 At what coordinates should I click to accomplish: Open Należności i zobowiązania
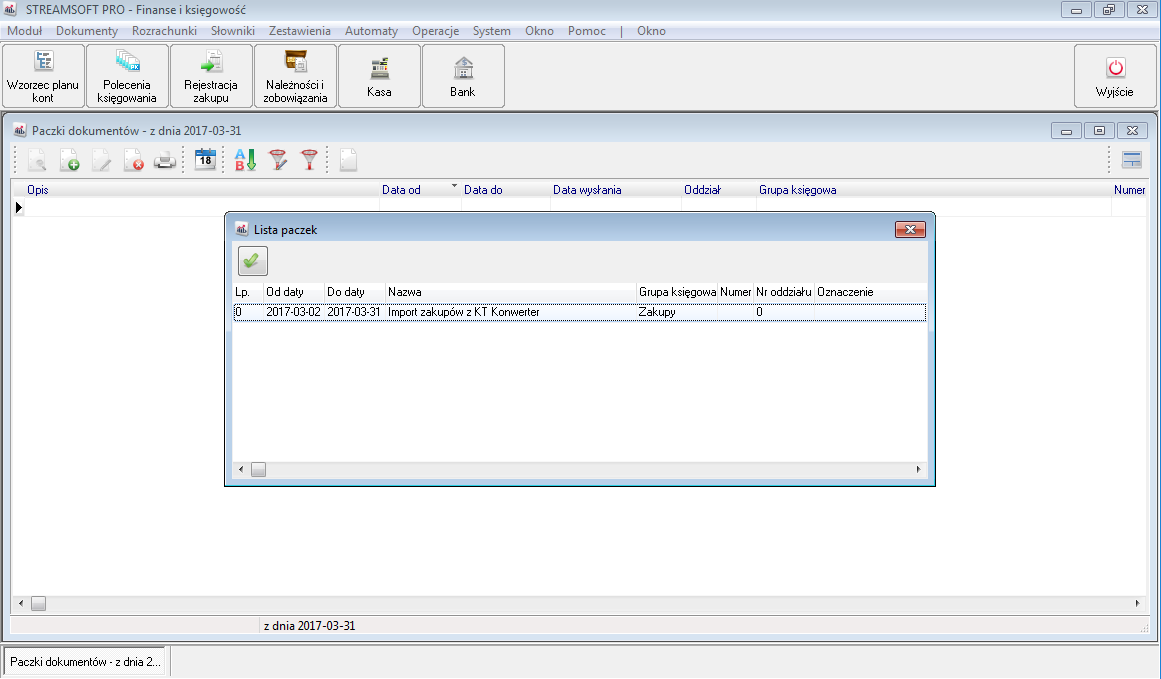point(295,76)
